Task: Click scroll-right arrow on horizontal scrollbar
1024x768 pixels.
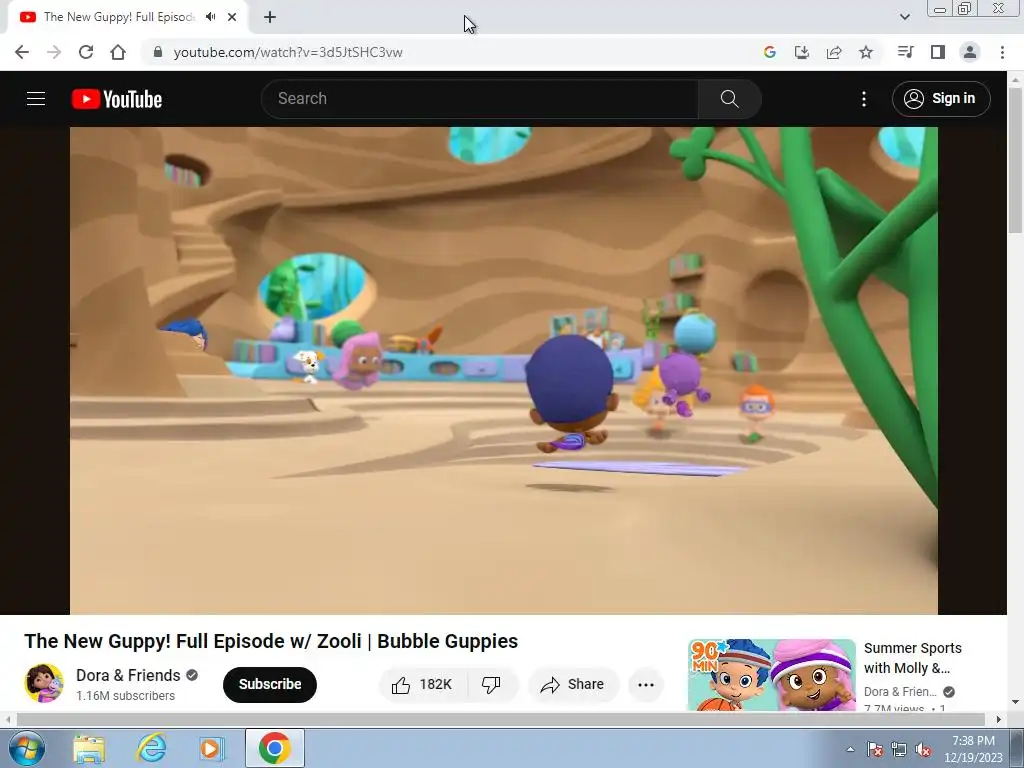Action: [x=999, y=719]
